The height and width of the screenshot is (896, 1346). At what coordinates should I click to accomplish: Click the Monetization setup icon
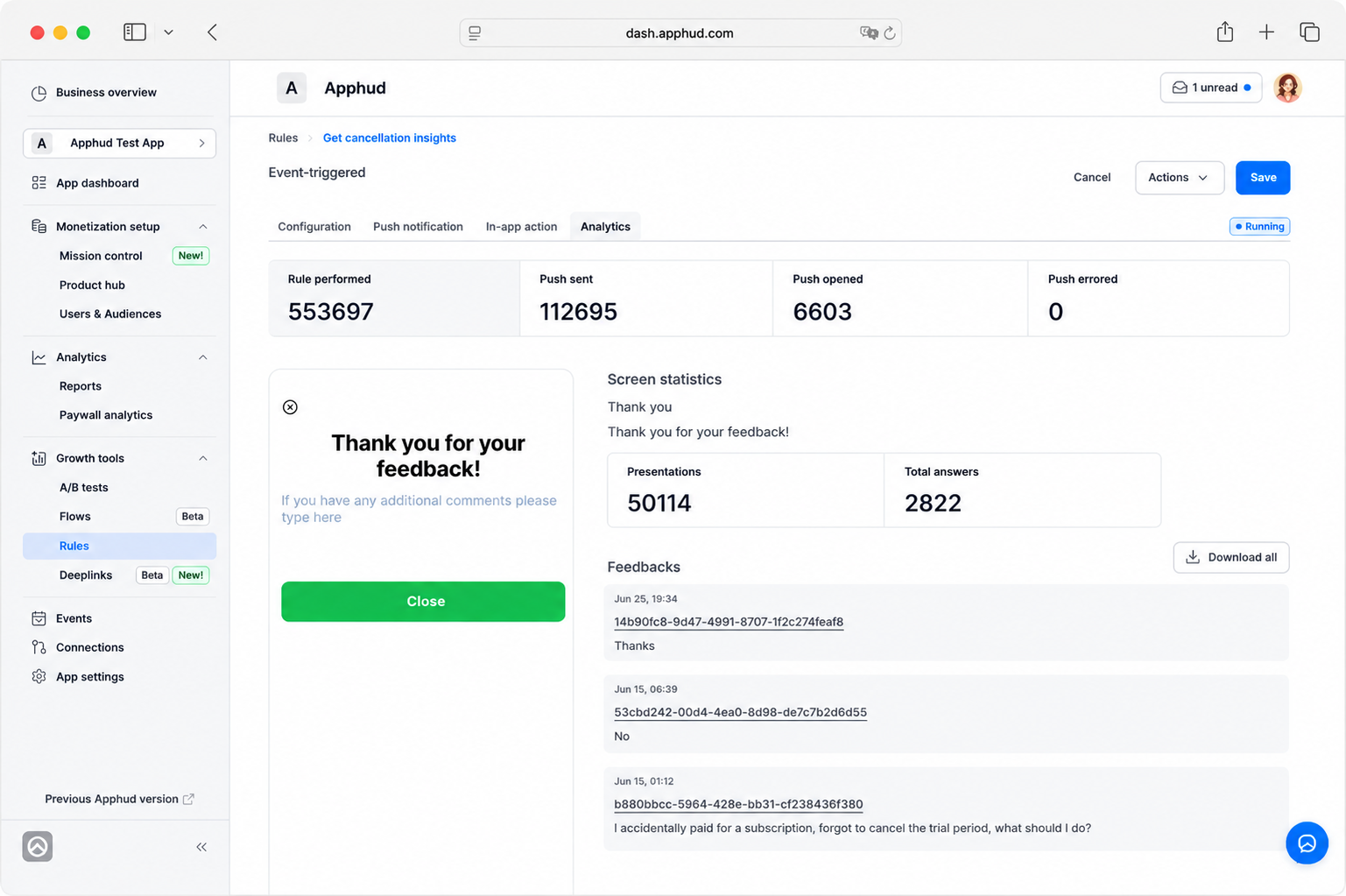coord(39,226)
